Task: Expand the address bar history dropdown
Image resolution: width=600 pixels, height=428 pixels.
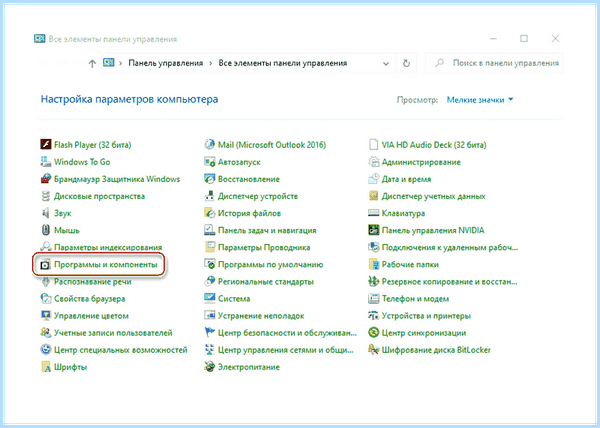Action: click(386, 63)
